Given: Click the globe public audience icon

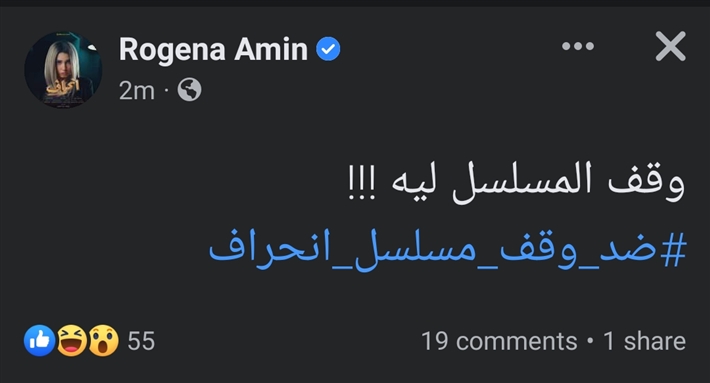Looking at the screenshot, I should pos(189,90).
